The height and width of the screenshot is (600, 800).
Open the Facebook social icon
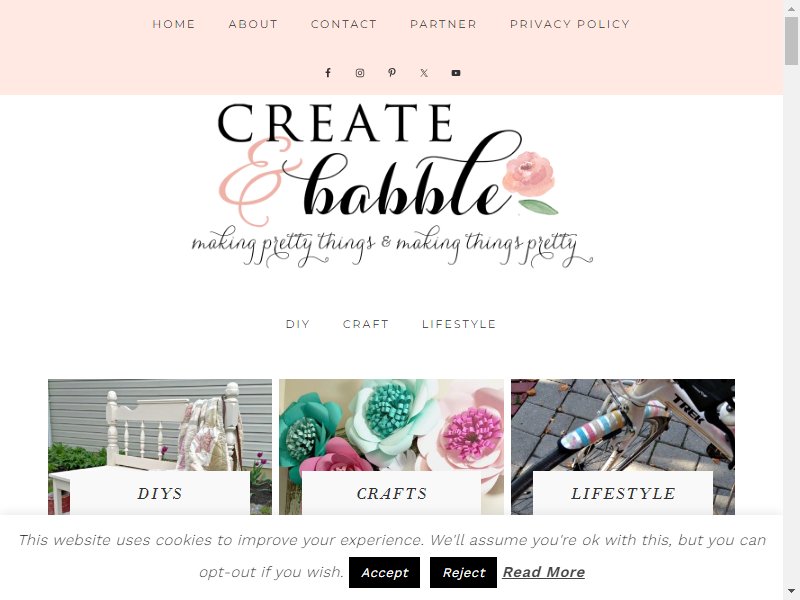coord(328,73)
